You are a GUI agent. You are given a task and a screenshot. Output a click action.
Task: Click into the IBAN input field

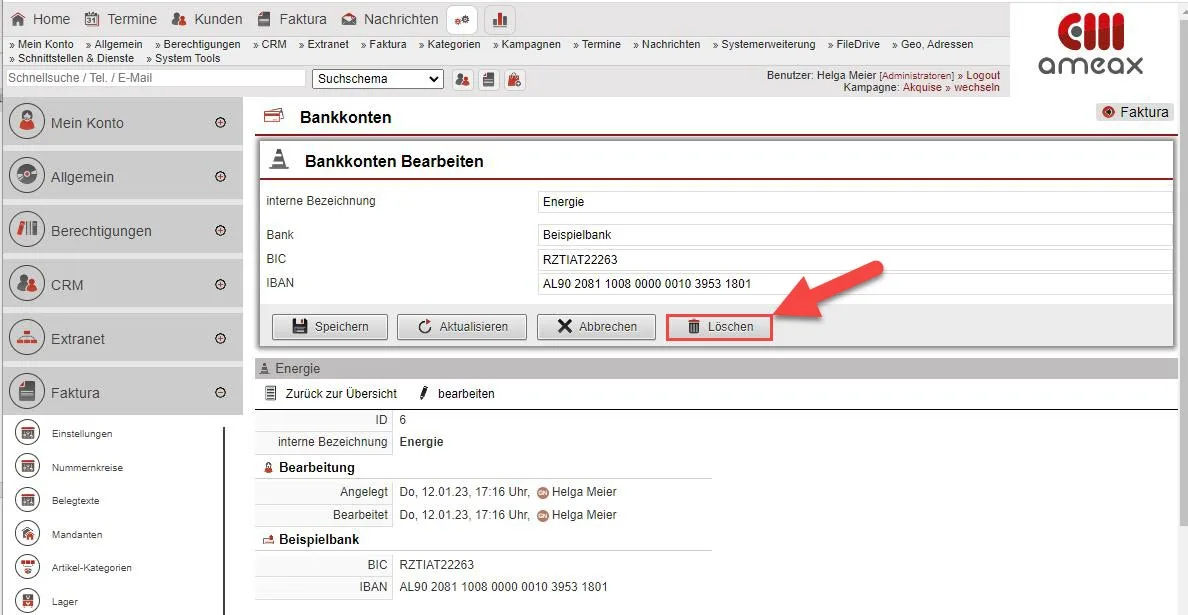pyautogui.click(x=854, y=284)
